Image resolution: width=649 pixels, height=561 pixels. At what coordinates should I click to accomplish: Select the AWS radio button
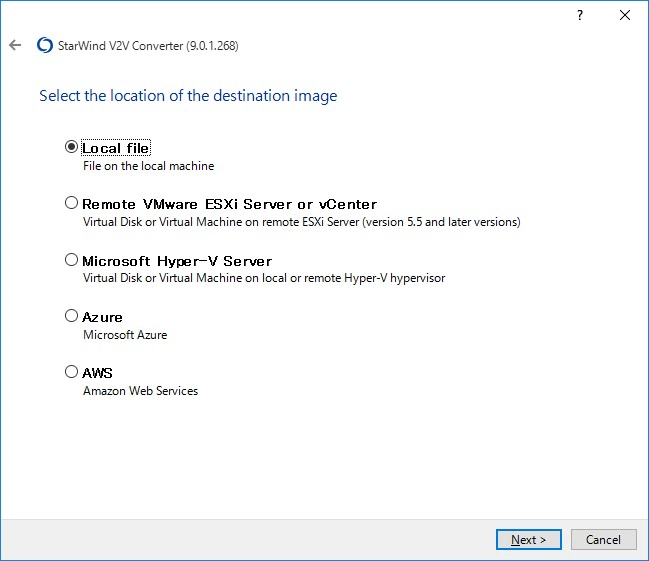pyautogui.click(x=71, y=372)
